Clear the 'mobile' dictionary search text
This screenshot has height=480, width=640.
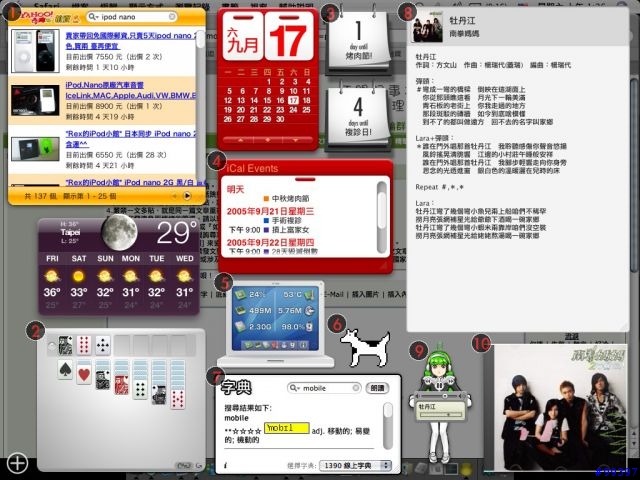click(356, 388)
